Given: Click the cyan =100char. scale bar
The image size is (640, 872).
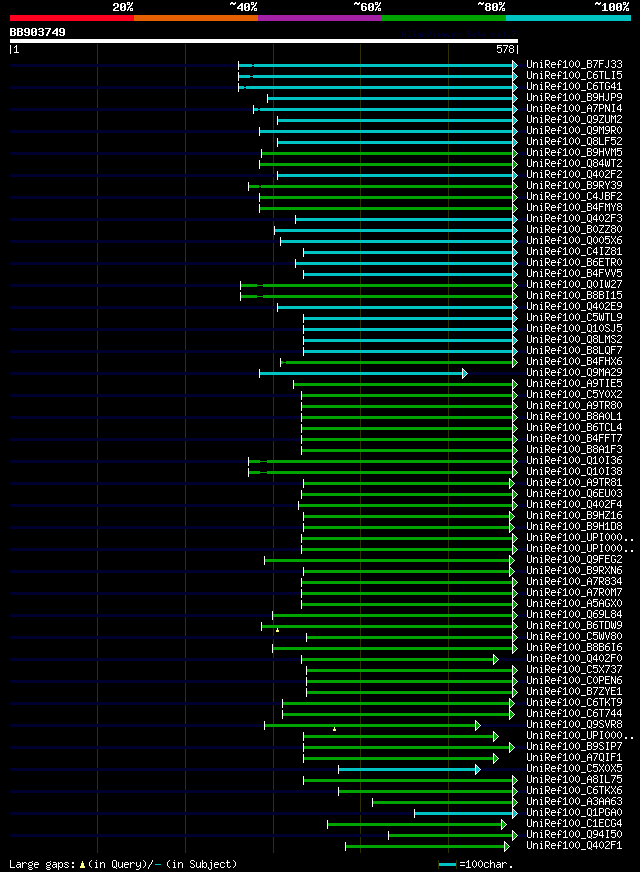Looking at the screenshot, I should (447, 865).
